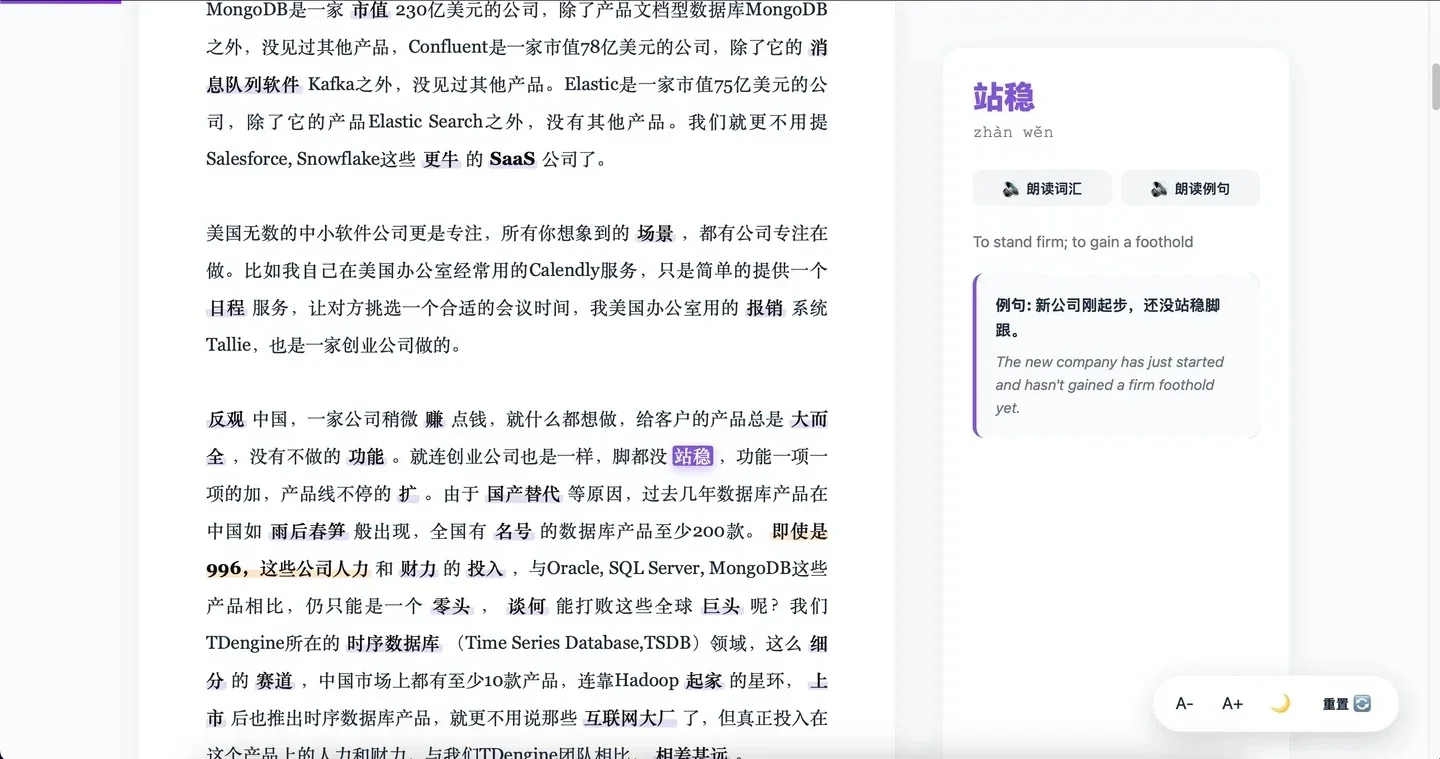
Task: Click the vocabulary word 巨头
Action: (721, 606)
